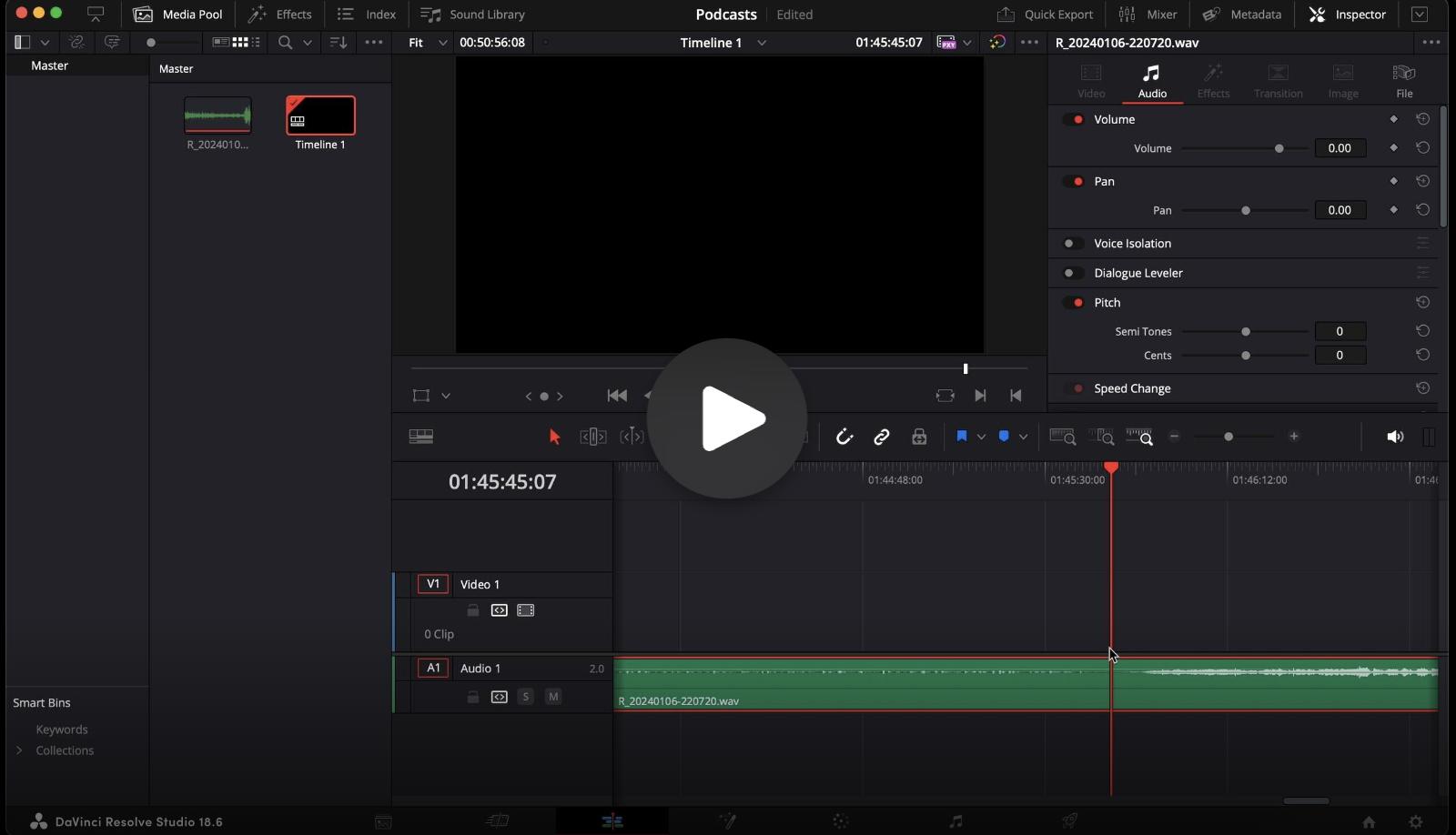The height and width of the screenshot is (835, 1456).
Task: Open the Effects panel in top bar
Action: click(x=280, y=15)
